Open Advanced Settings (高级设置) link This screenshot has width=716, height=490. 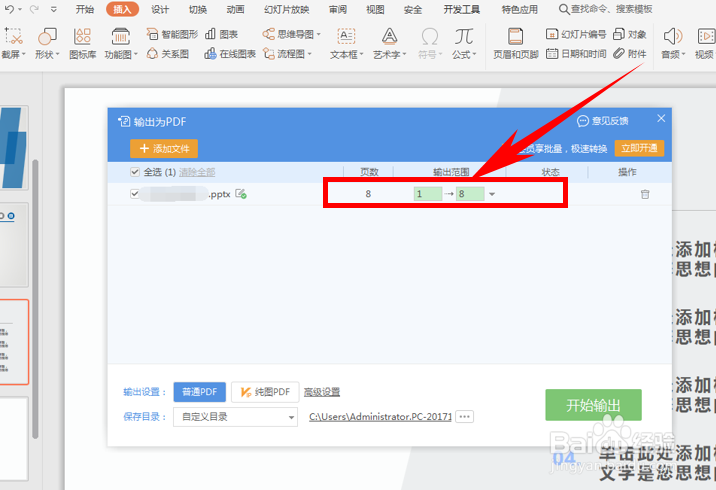tap(322, 392)
